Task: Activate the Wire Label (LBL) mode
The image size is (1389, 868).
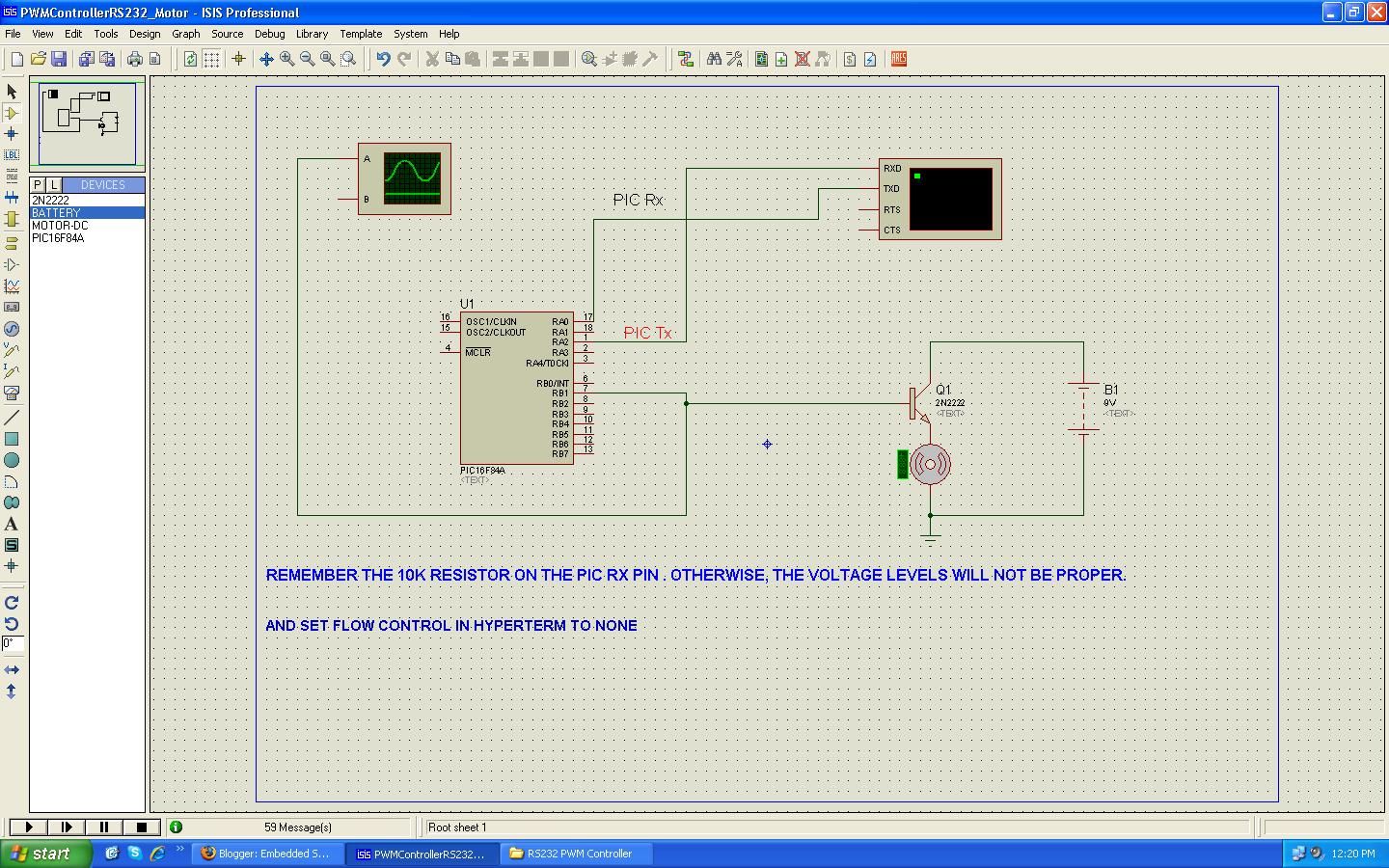Action: click(12, 154)
